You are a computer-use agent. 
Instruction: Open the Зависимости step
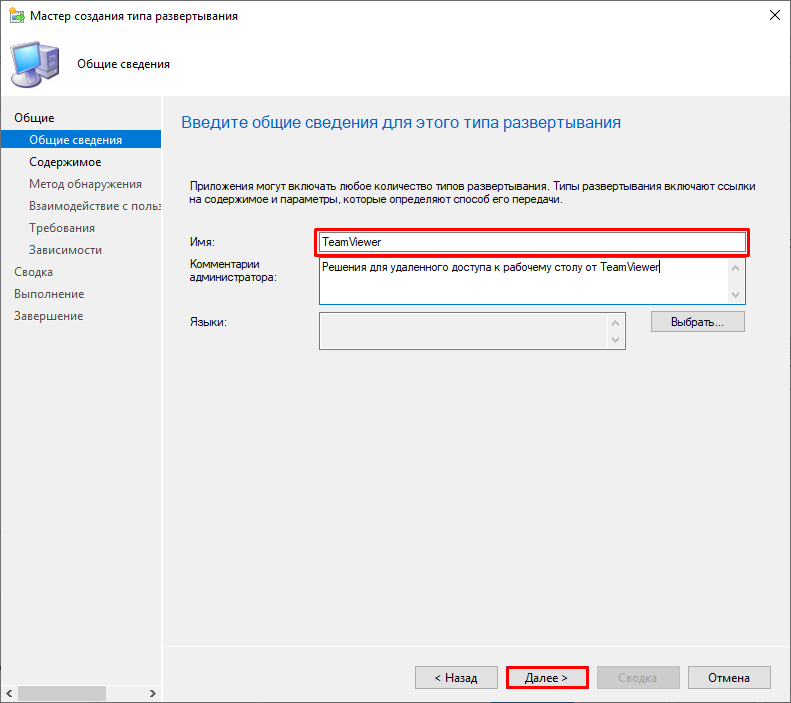point(66,250)
